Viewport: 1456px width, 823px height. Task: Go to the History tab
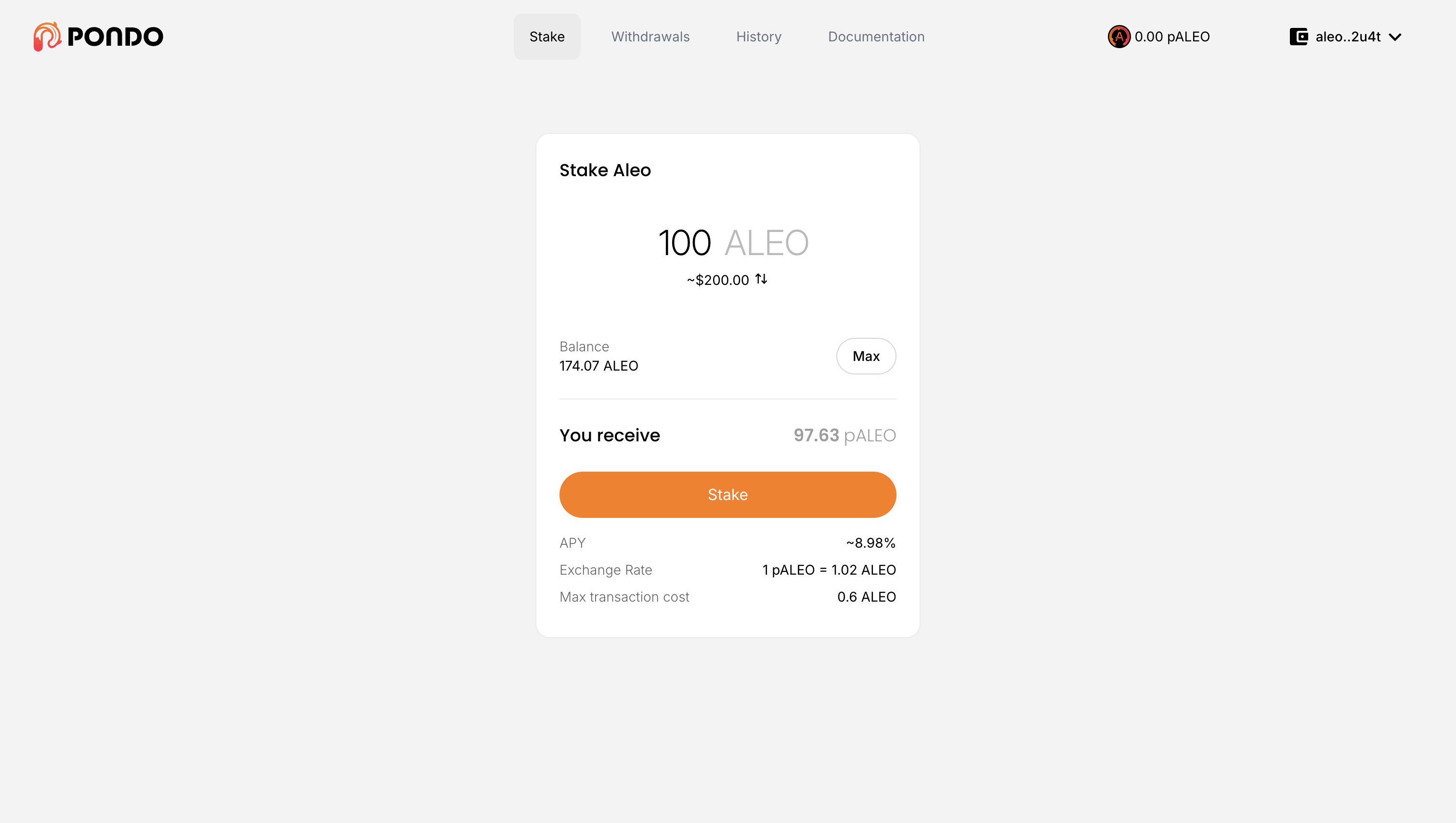tap(758, 37)
